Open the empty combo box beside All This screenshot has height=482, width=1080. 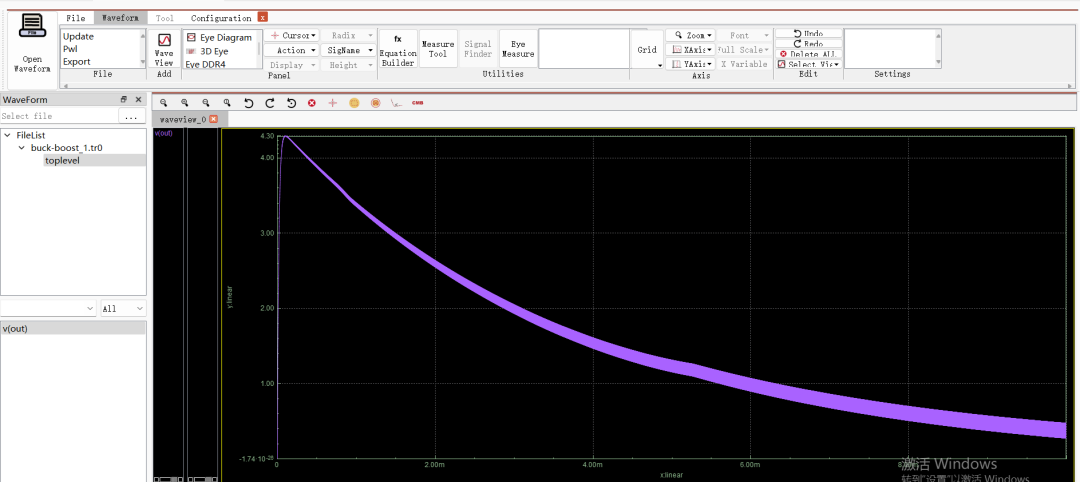[48, 308]
